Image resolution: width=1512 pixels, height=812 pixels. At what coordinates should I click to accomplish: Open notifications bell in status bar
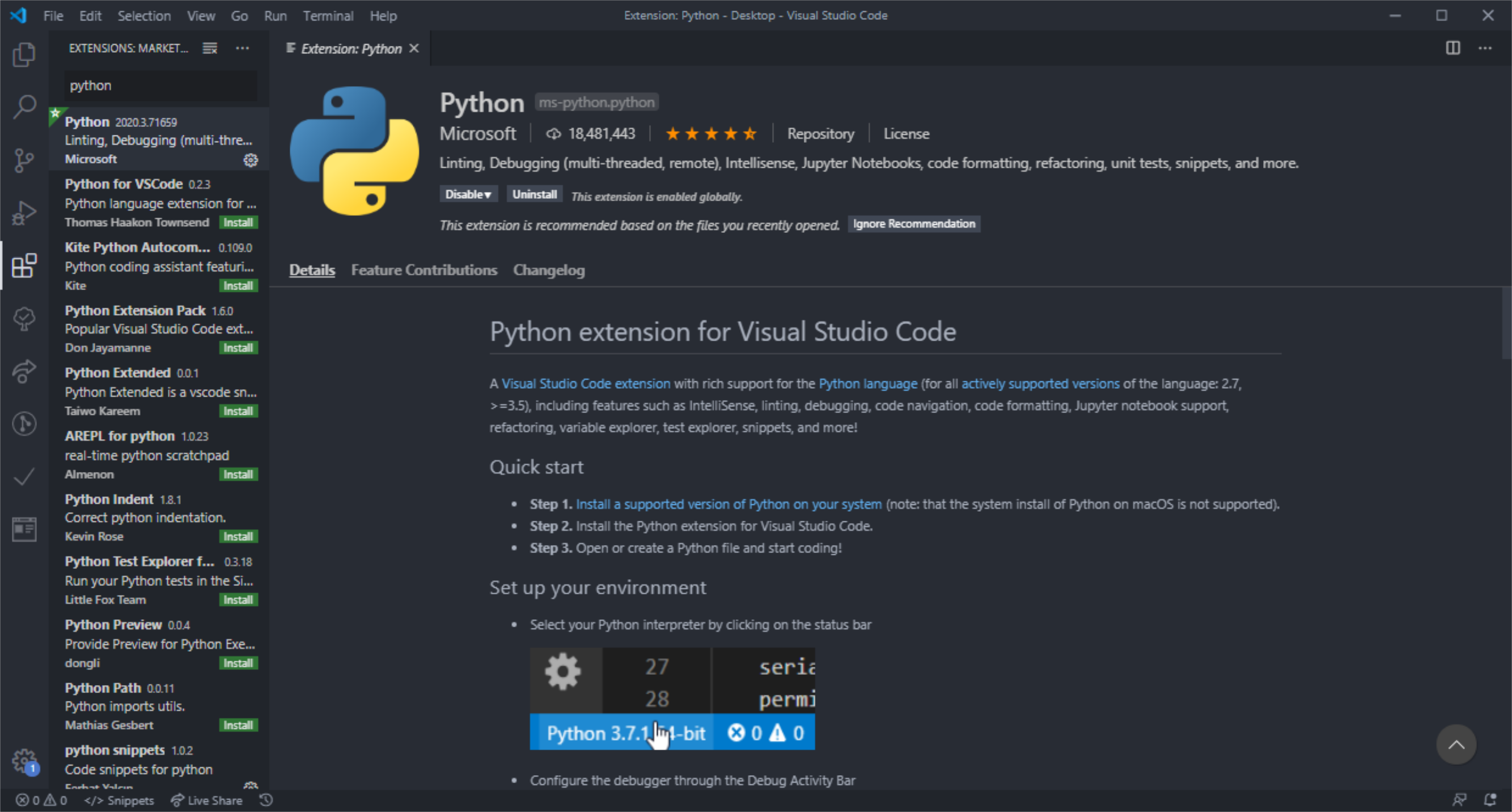[x=1490, y=800]
